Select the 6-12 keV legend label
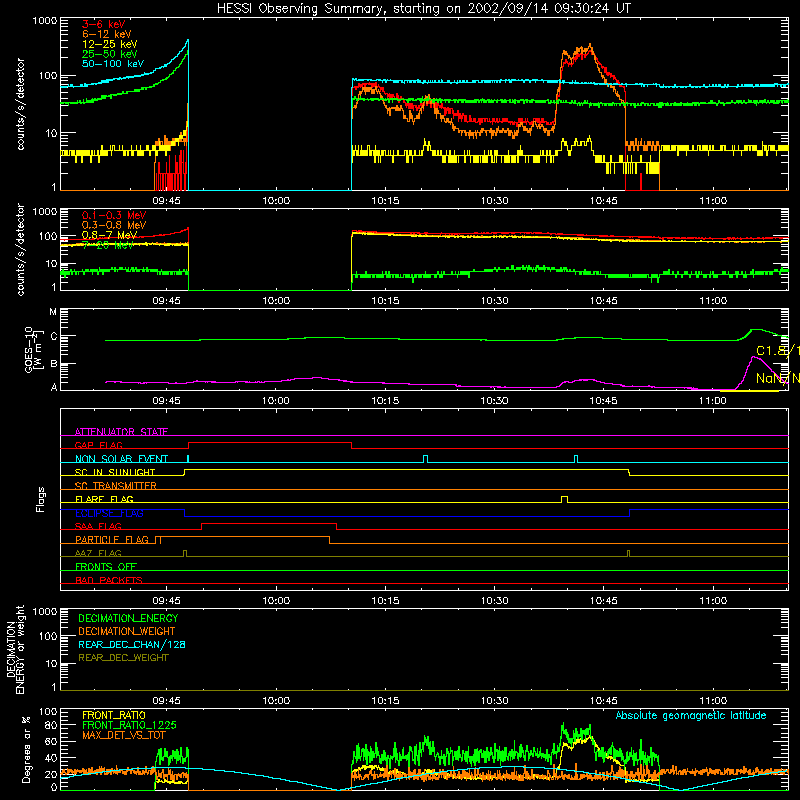The height and width of the screenshot is (800, 800). (107, 34)
